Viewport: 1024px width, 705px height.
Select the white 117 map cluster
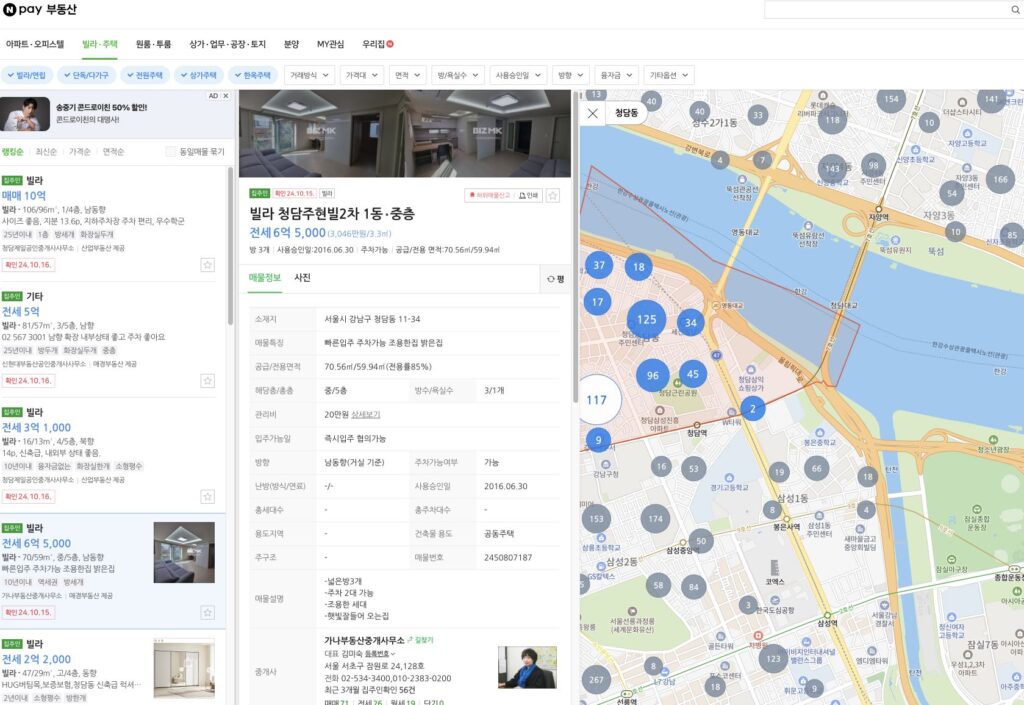point(597,400)
